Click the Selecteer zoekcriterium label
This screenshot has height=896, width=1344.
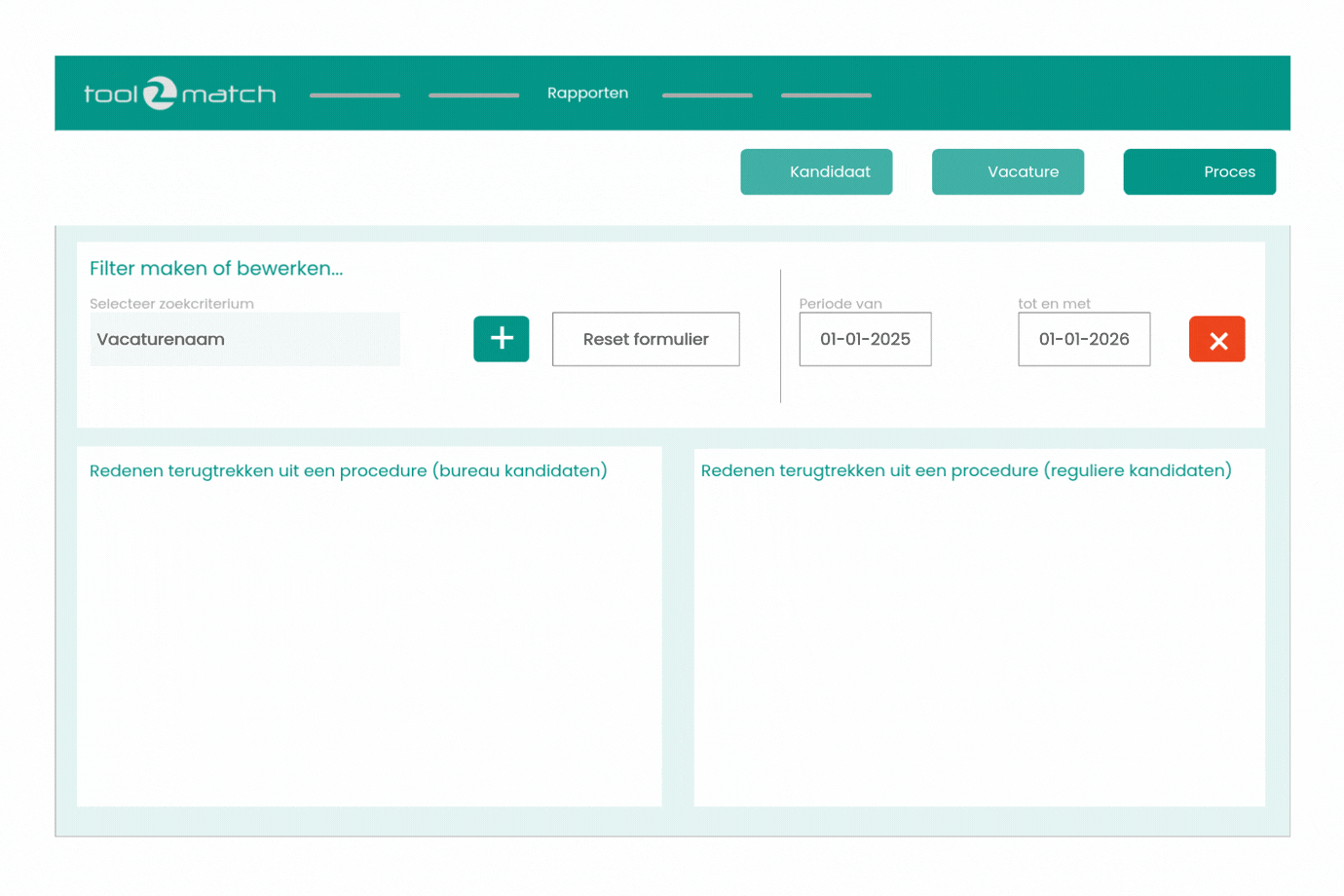[171, 304]
